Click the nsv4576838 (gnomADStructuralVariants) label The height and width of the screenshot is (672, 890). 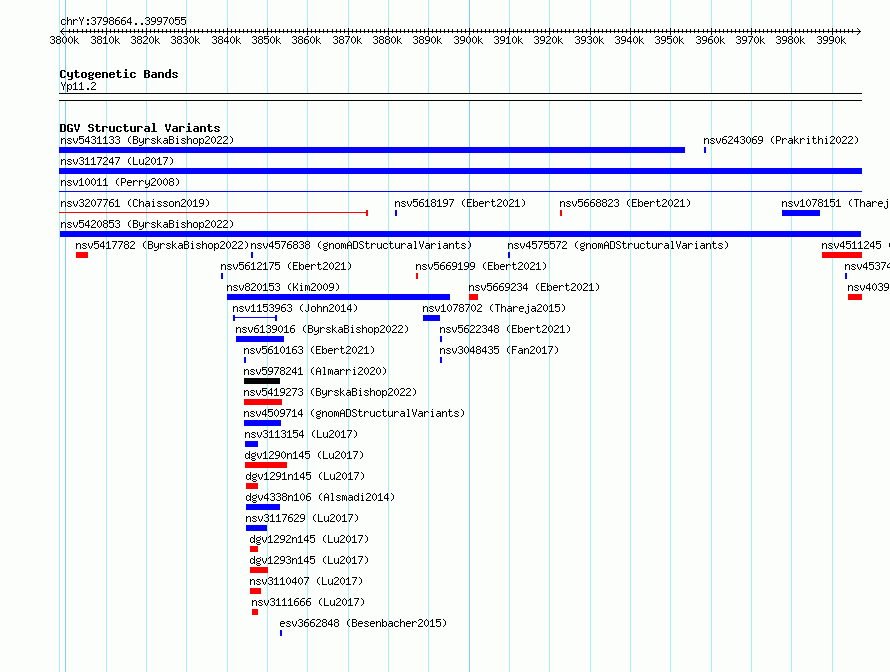pos(361,245)
